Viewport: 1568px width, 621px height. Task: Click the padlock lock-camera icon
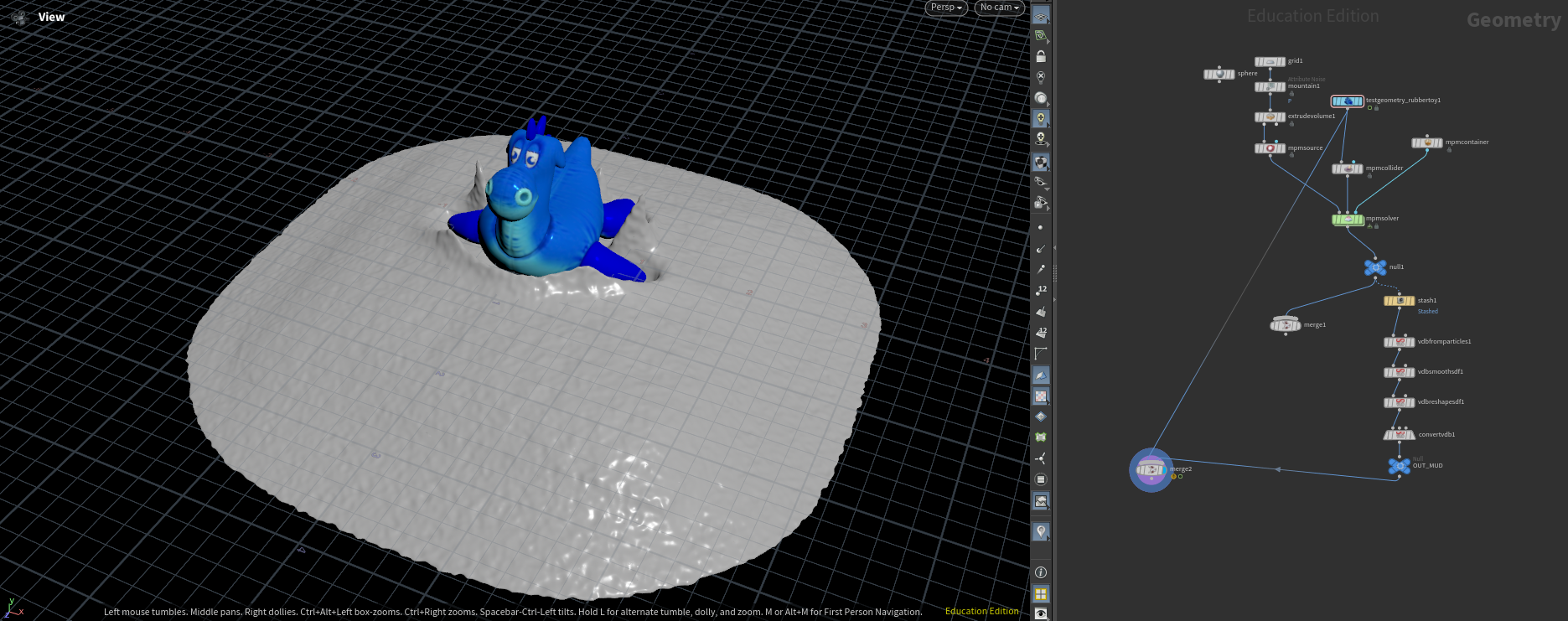[1041, 56]
